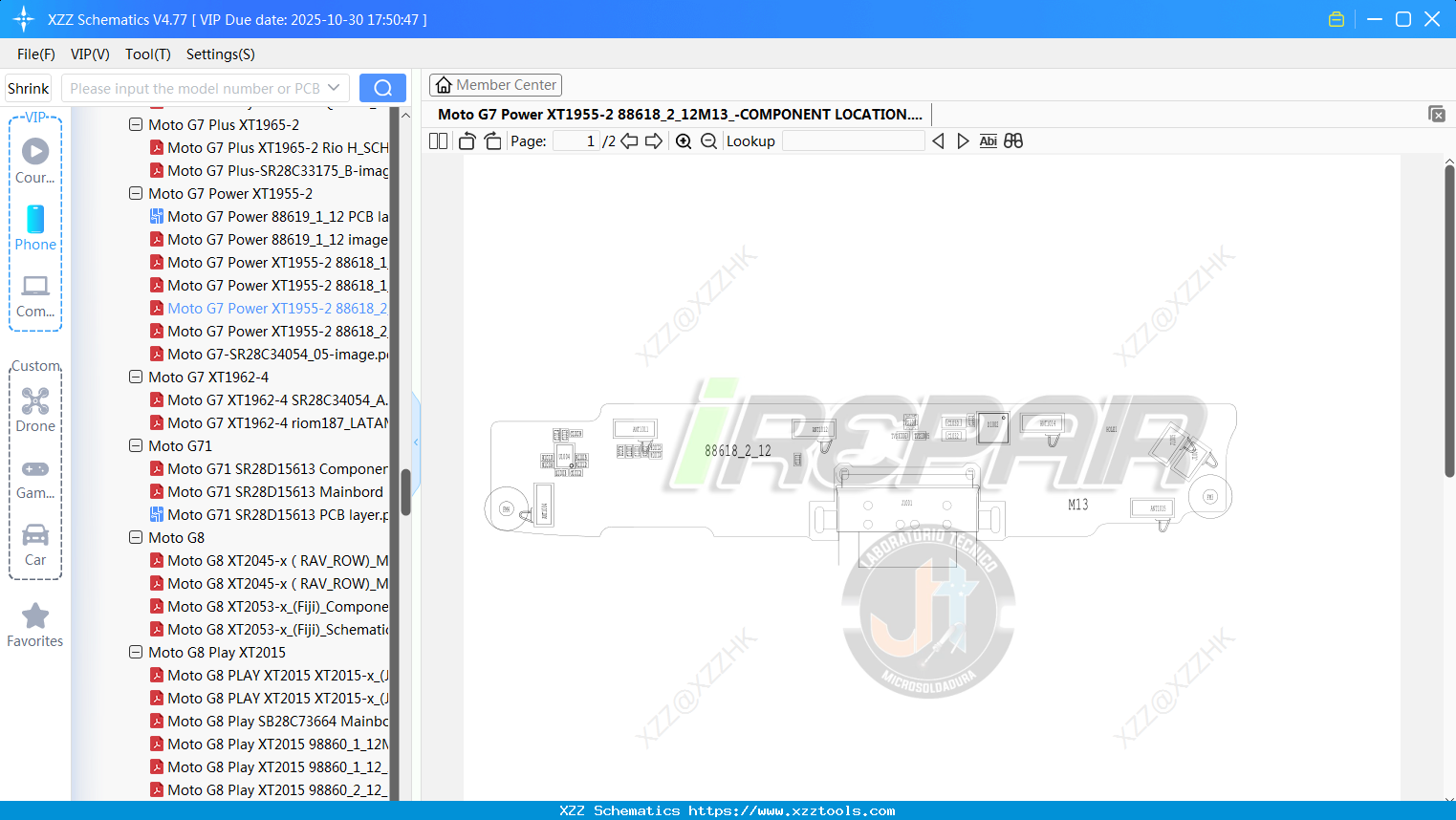The image size is (1456, 820).
Task: Go to the next page arrow
Action: point(654,141)
